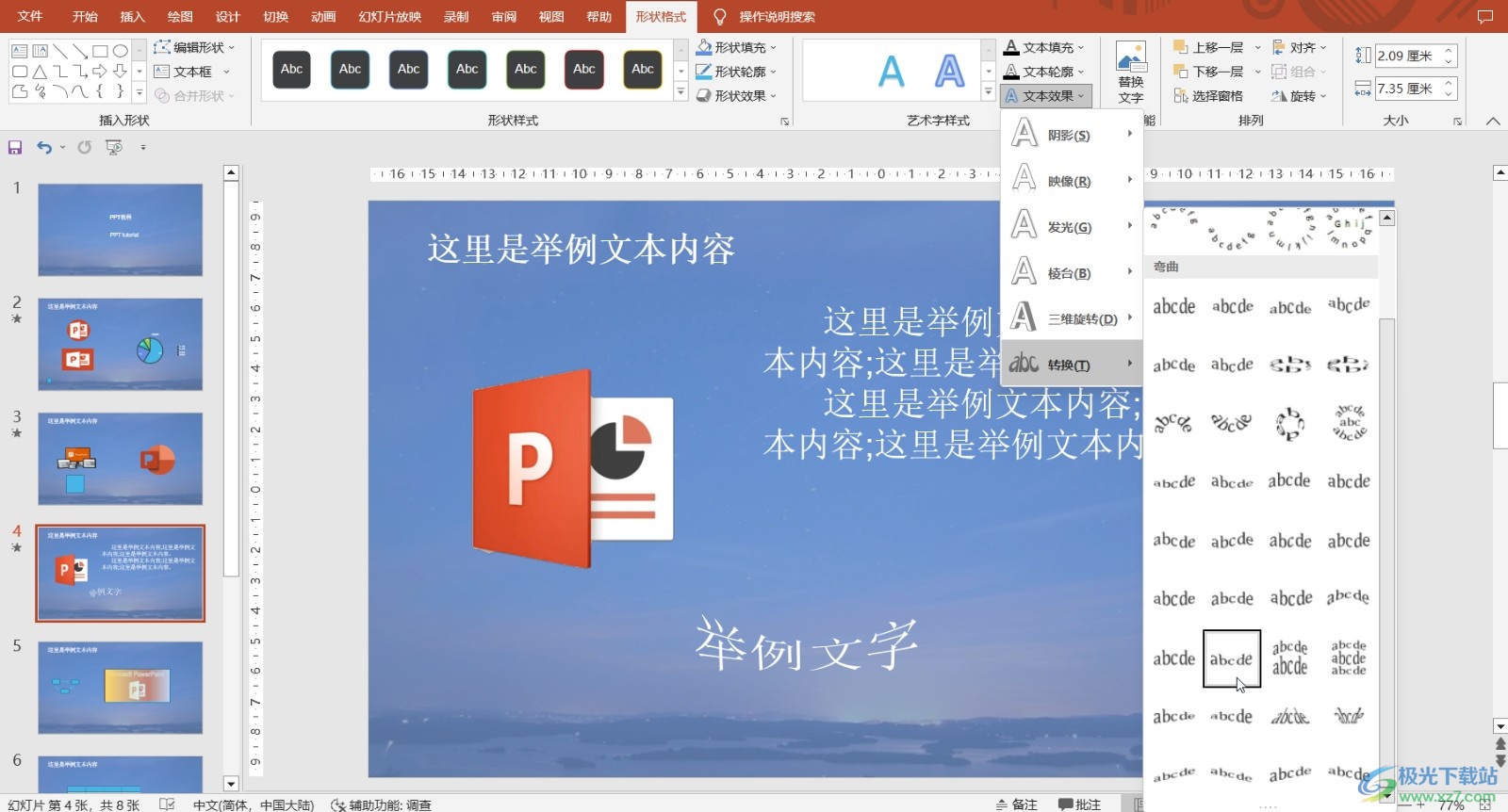Open Shape Outline (形状轮廓) dropdown
The height and width of the screenshot is (812, 1508).
(737, 72)
